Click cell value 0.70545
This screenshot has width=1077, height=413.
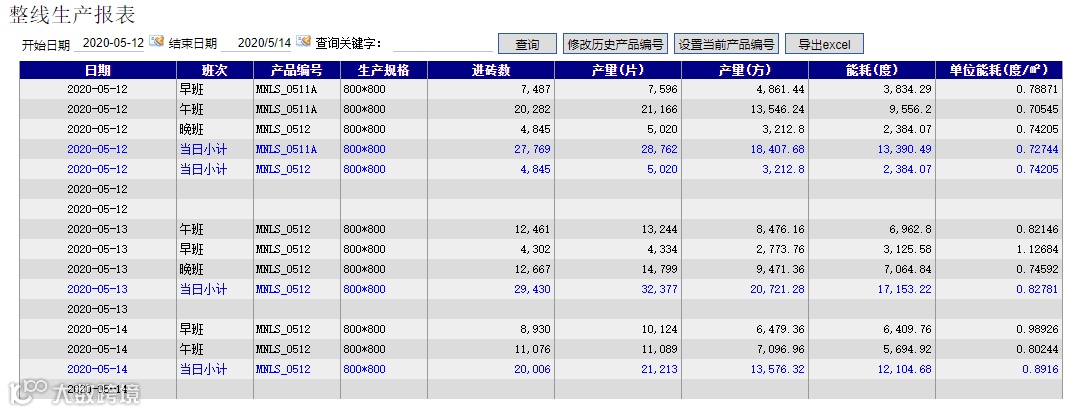pos(1038,109)
